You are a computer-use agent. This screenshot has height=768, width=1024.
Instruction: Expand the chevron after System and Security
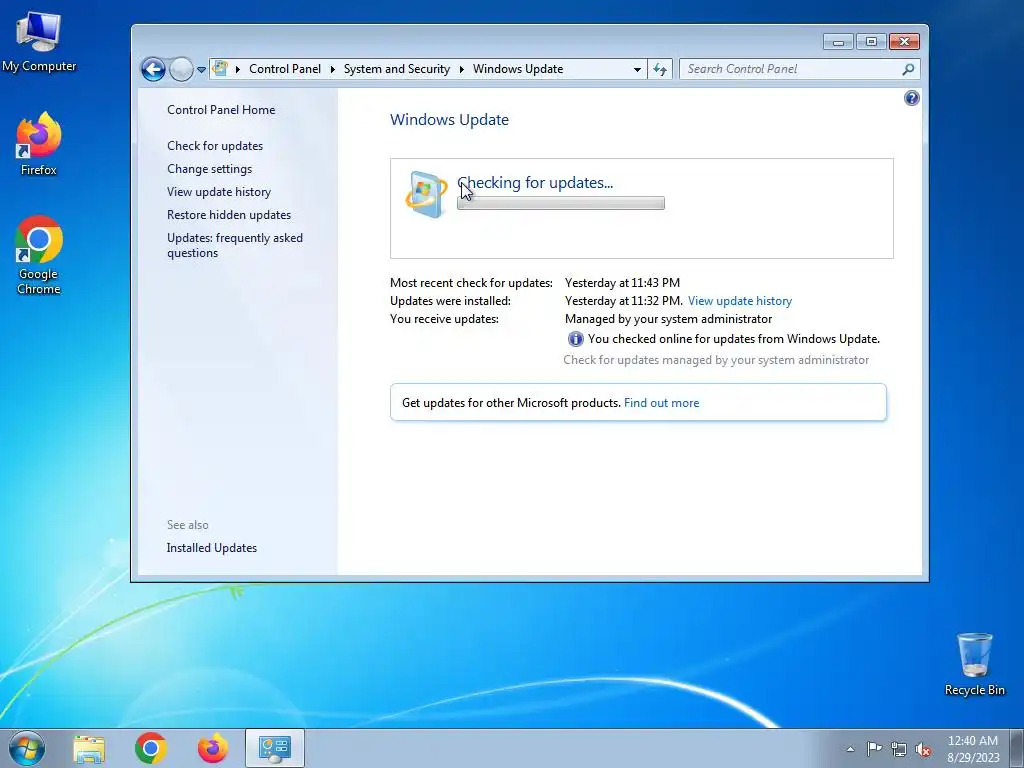(462, 69)
